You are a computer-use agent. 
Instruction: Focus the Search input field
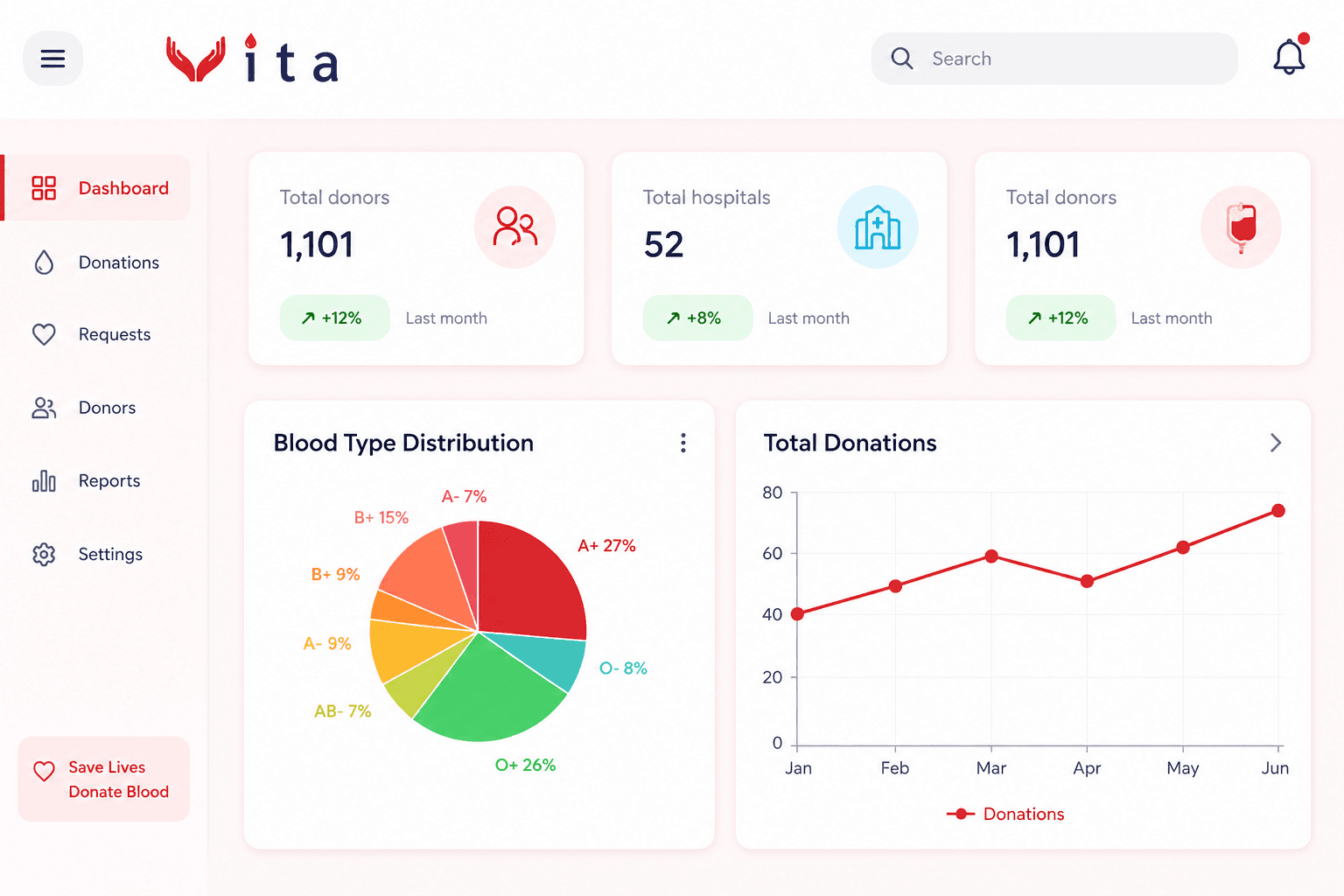coord(1054,59)
